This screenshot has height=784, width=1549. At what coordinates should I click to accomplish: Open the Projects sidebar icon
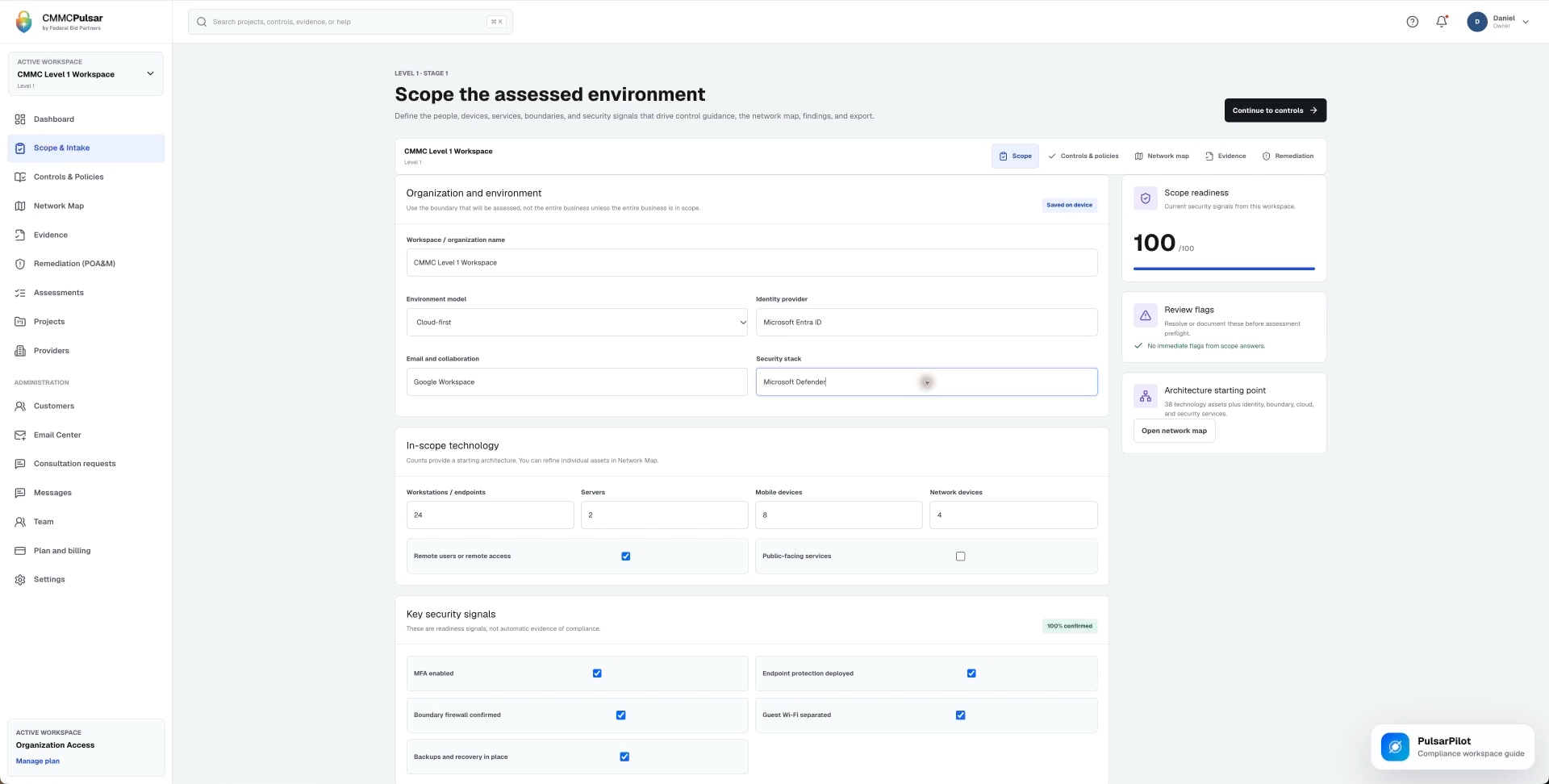point(20,322)
